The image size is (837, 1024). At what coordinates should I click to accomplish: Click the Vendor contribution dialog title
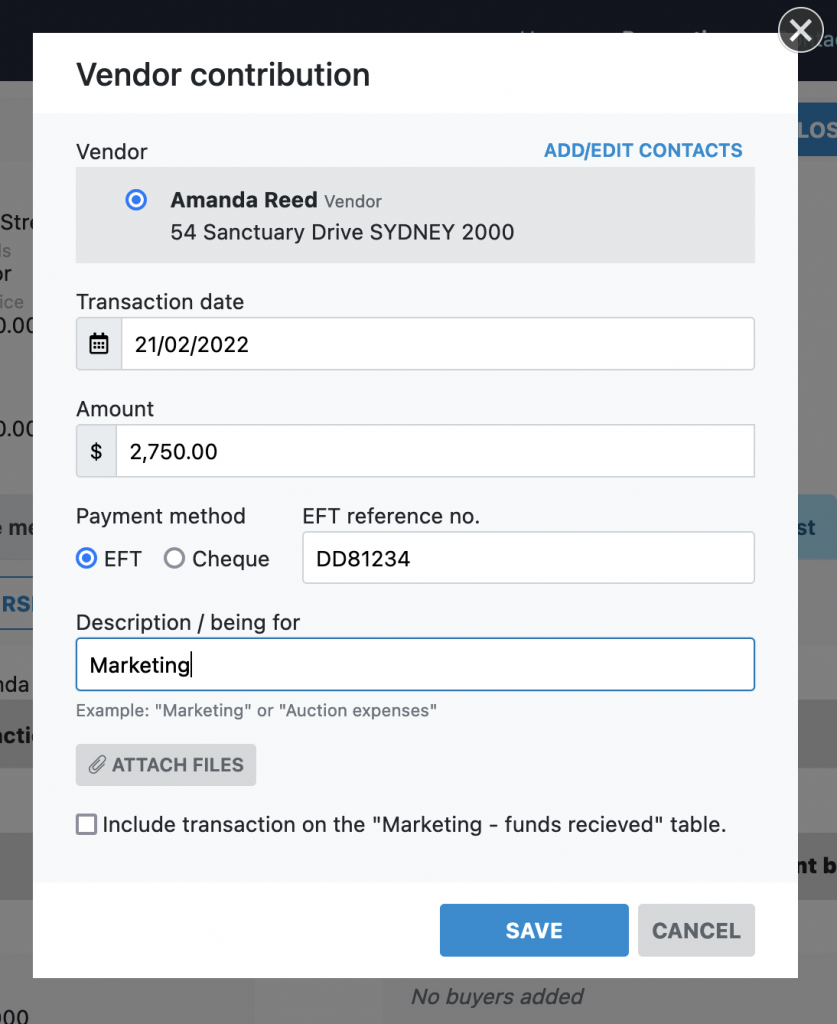point(223,75)
